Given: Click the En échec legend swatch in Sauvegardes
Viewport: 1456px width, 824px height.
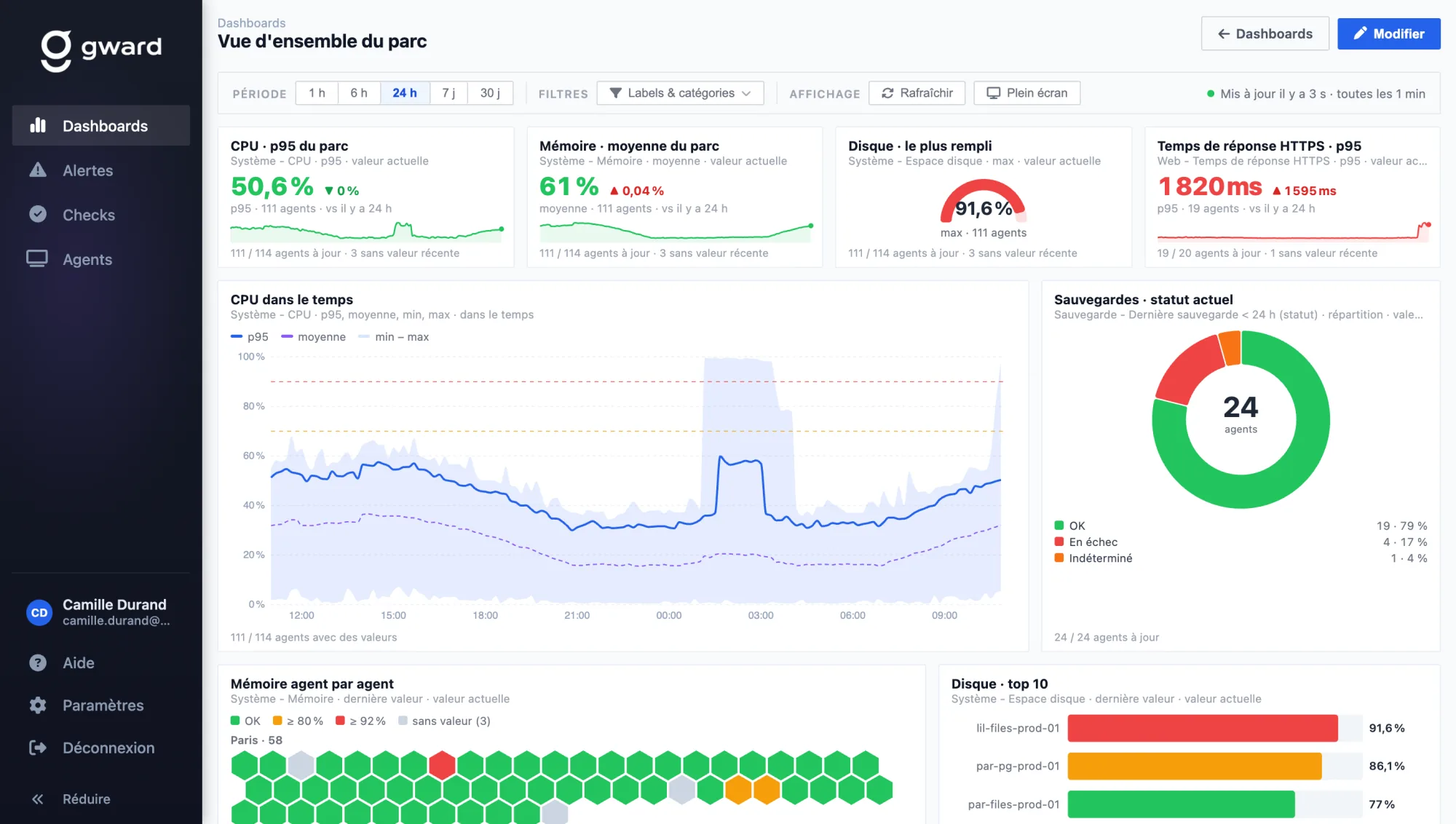Looking at the screenshot, I should pos(1059,542).
